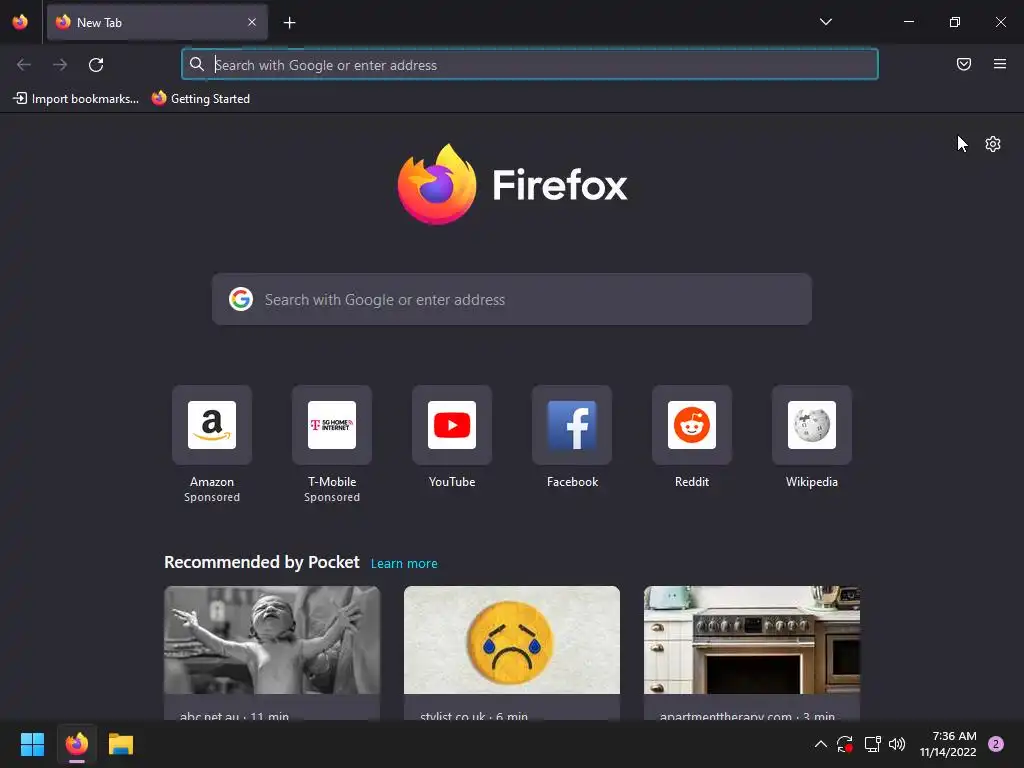Click the center Google search box

pos(512,299)
